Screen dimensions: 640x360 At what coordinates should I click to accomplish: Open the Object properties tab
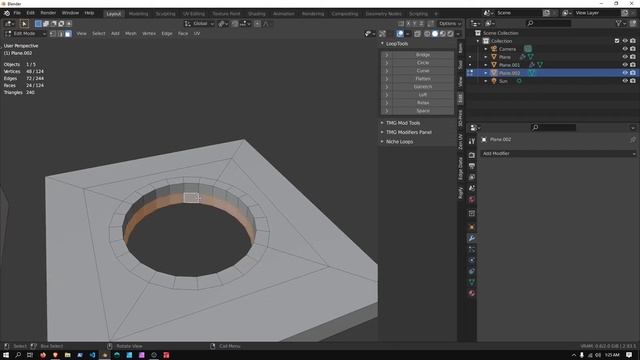(x=472, y=227)
